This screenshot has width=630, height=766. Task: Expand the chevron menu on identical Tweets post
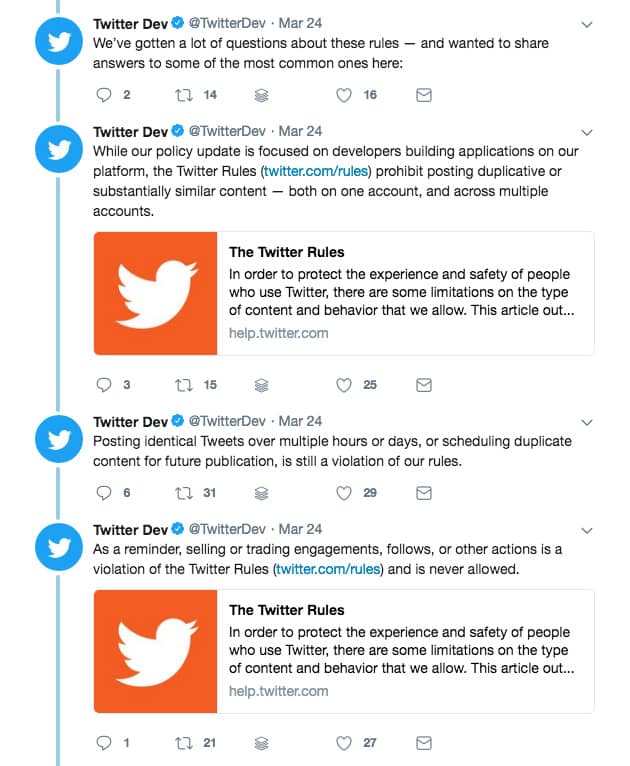click(587, 422)
